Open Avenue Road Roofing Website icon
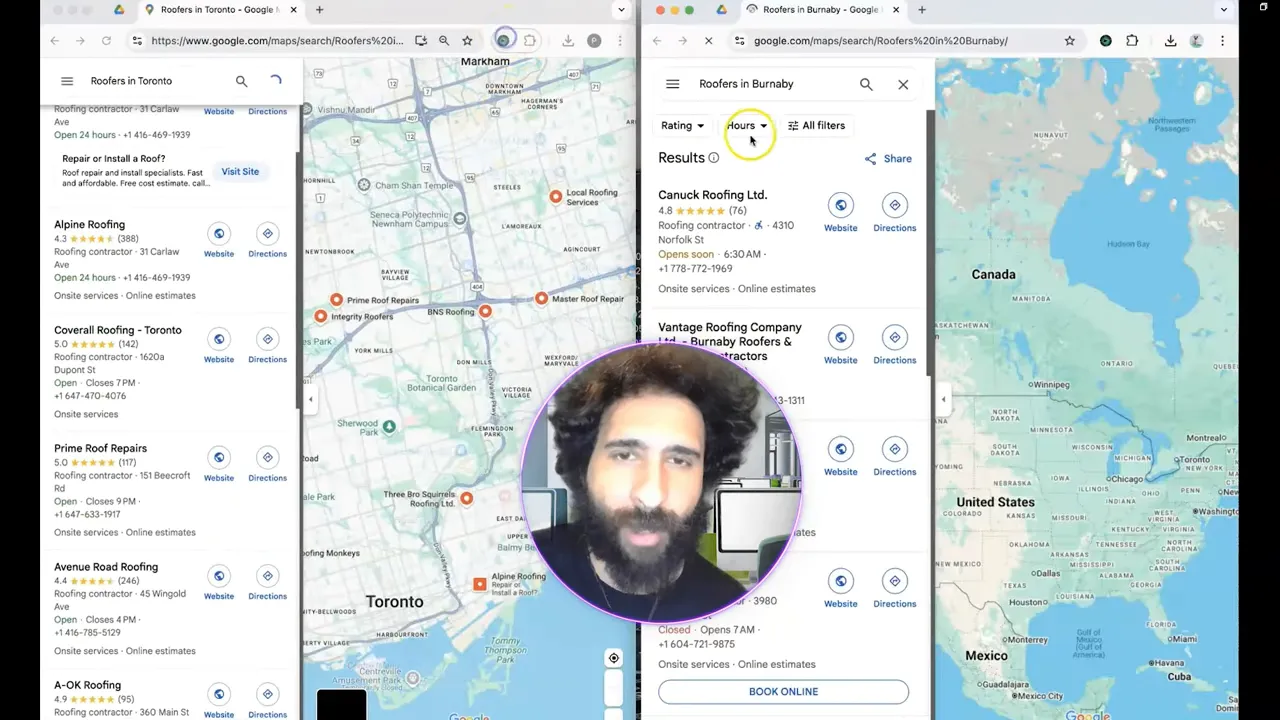This screenshot has height=720, width=1280. 219,576
